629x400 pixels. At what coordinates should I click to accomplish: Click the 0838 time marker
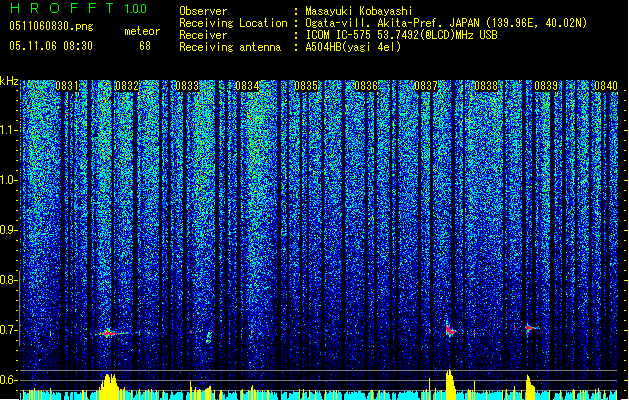pos(486,86)
